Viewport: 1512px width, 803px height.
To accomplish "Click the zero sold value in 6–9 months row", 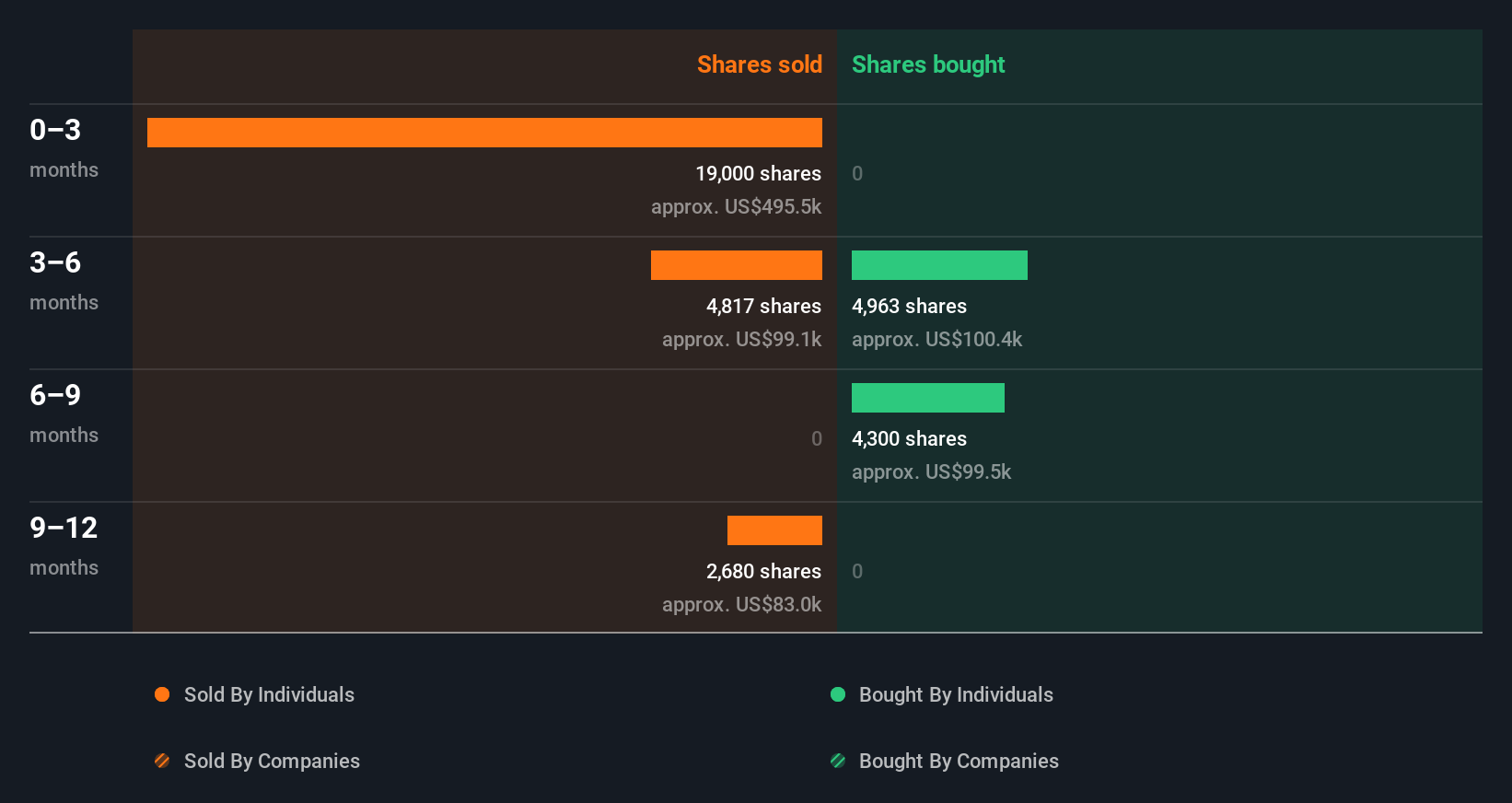I will pos(817,438).
